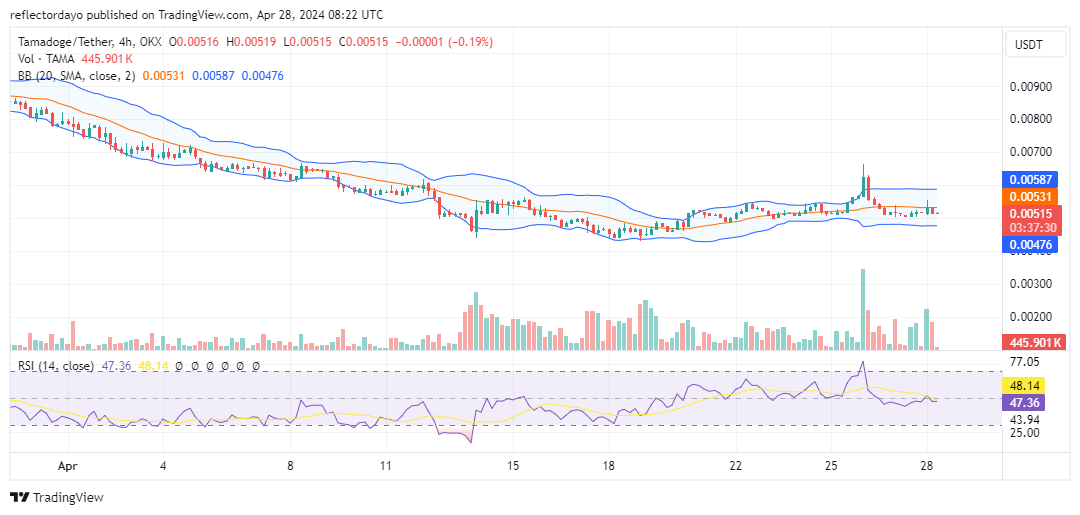The height and width of the screenshot is (515, 1080).
Task: Click the 22 date on time axis
Action: 736,465
